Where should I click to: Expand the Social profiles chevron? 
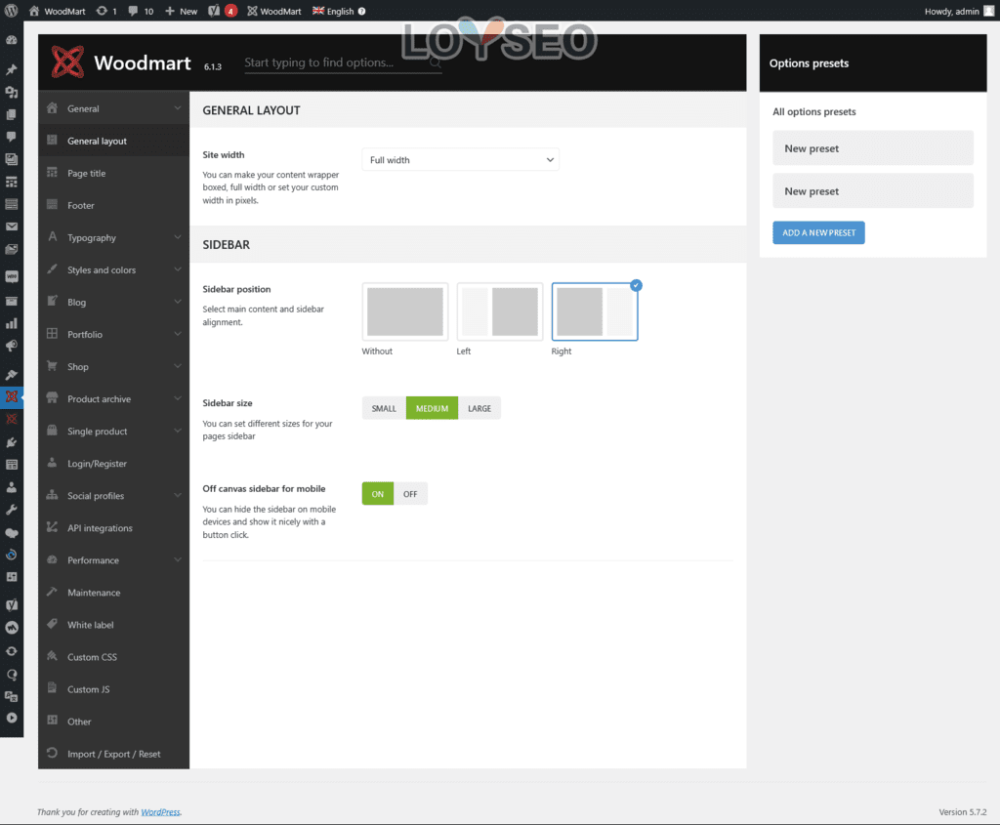(177, 495)
